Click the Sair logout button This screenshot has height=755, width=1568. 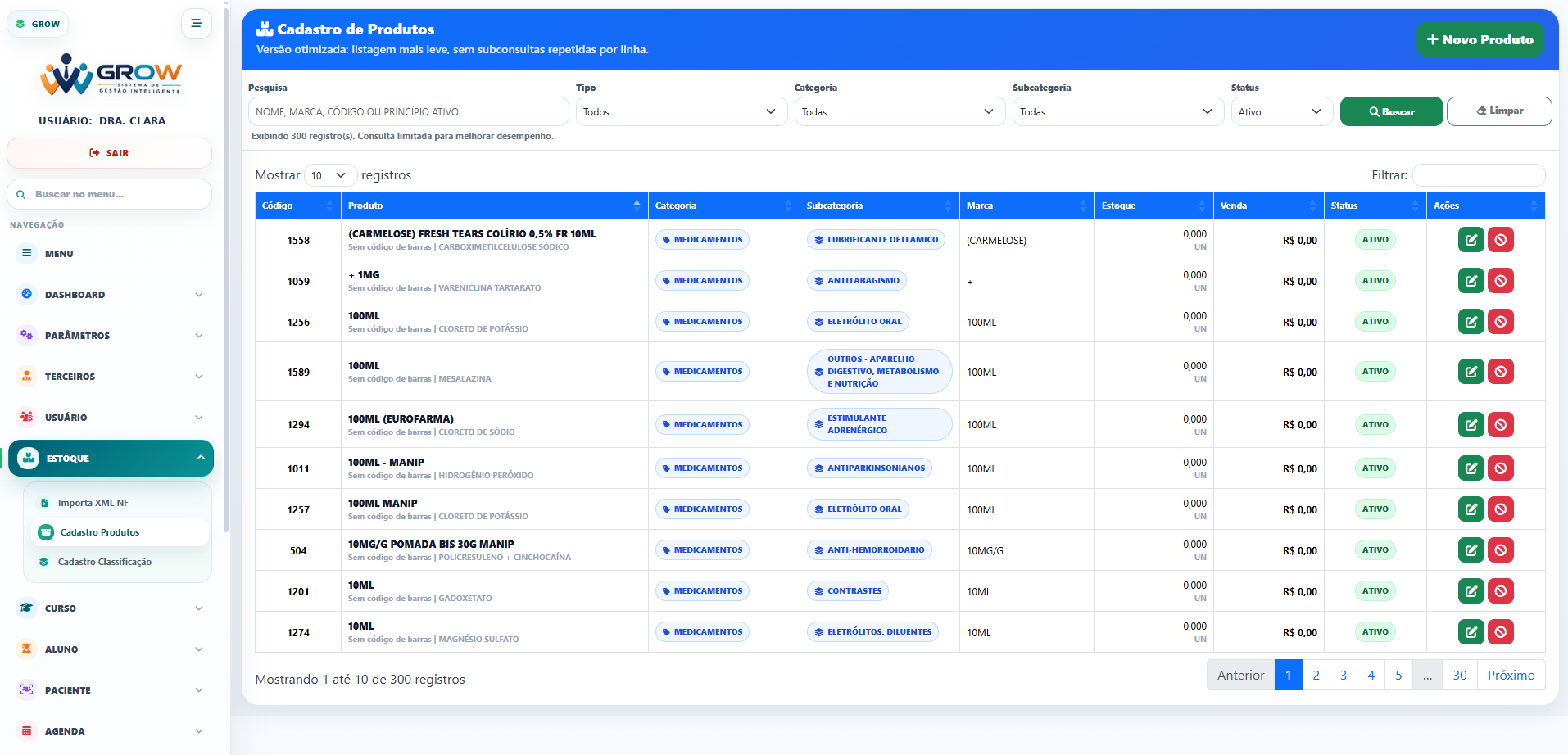(x=109, y=153)
